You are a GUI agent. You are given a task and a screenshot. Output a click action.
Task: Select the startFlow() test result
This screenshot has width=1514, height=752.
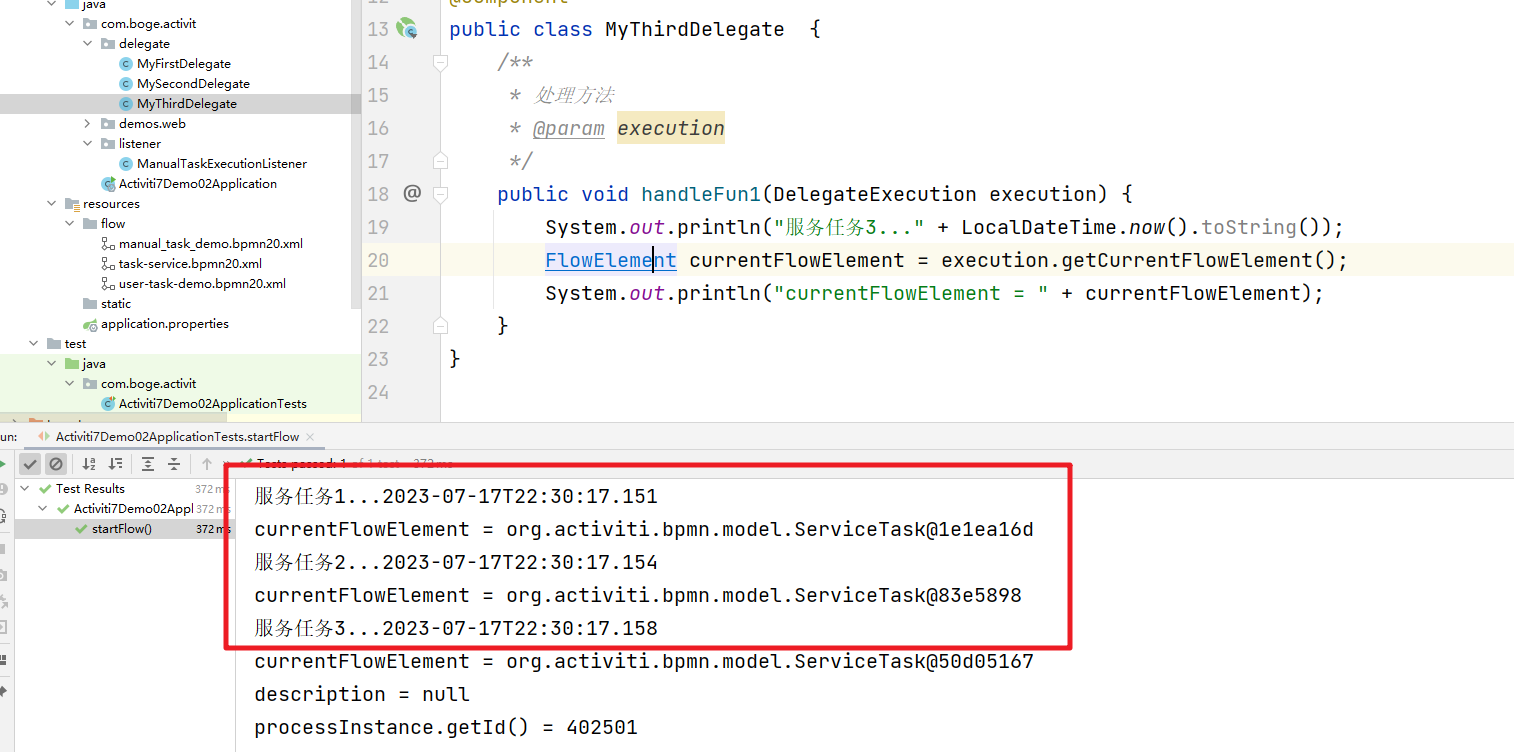tap(122, 529)
